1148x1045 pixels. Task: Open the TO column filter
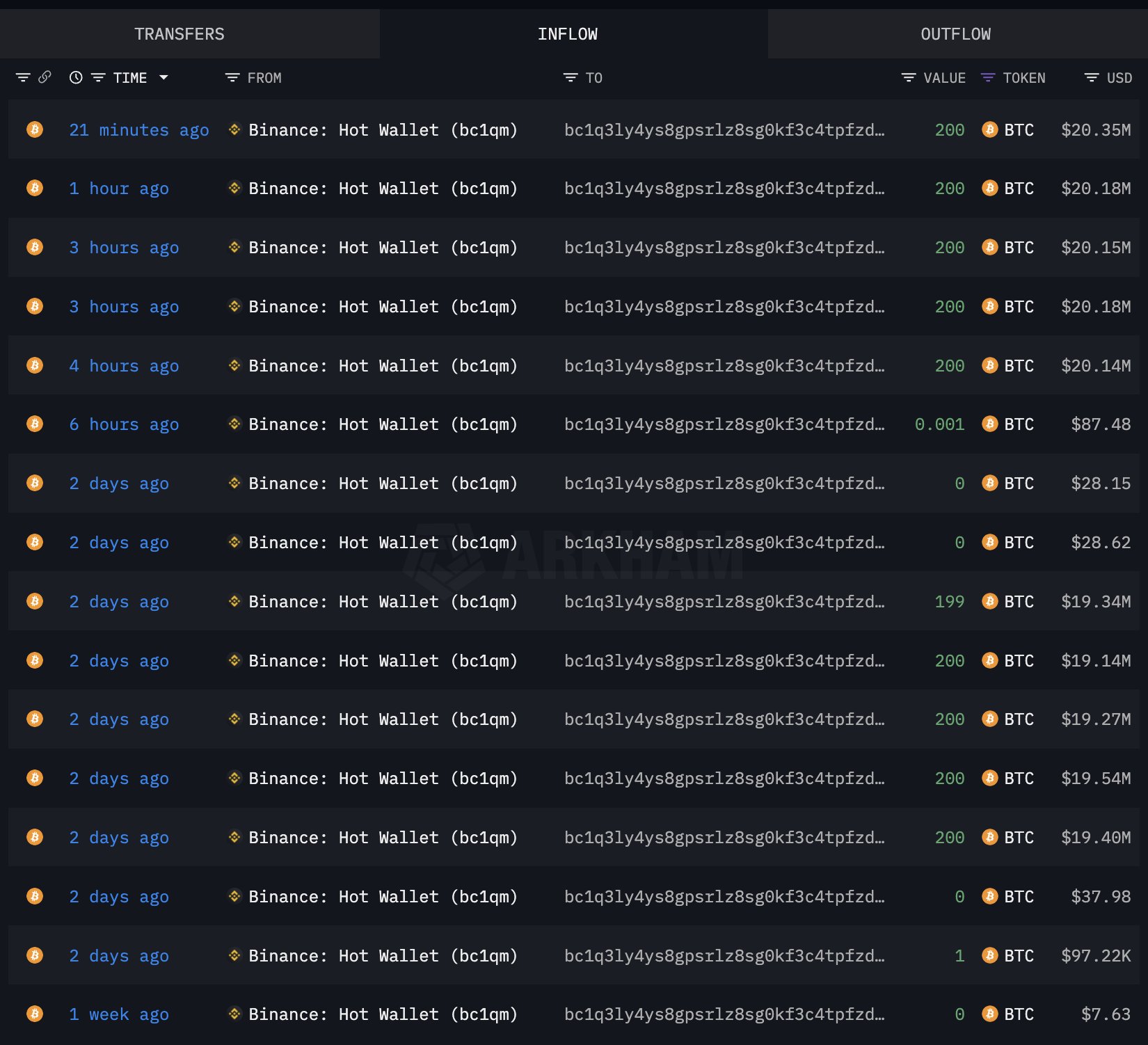571,78
